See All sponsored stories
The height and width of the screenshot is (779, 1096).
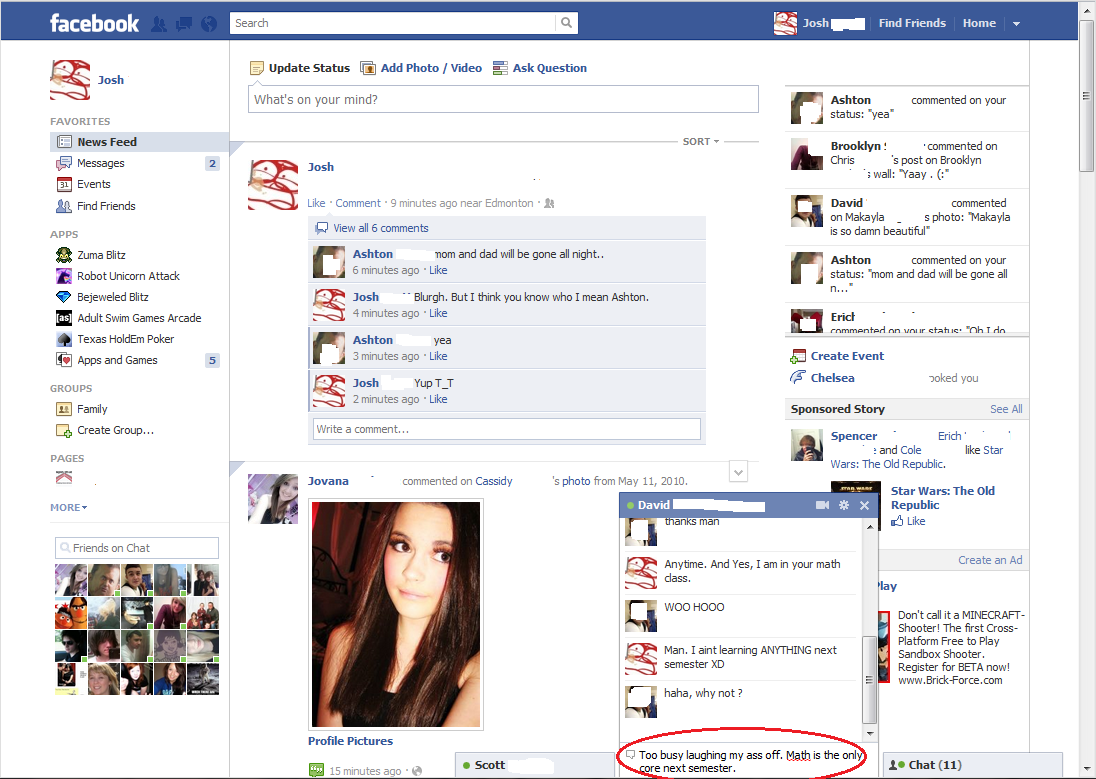click(1006, 409)
